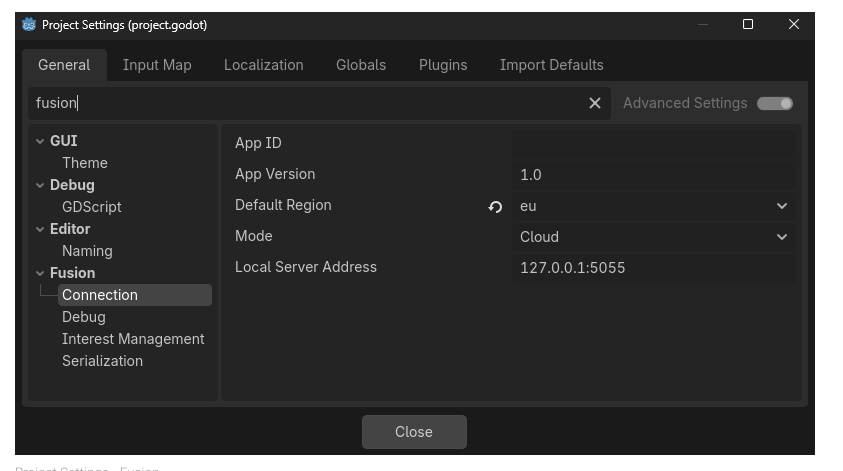Open the Mode dropdown showing Cloud
Viewport: 843px width, 471px height.
tap(654, 237)
